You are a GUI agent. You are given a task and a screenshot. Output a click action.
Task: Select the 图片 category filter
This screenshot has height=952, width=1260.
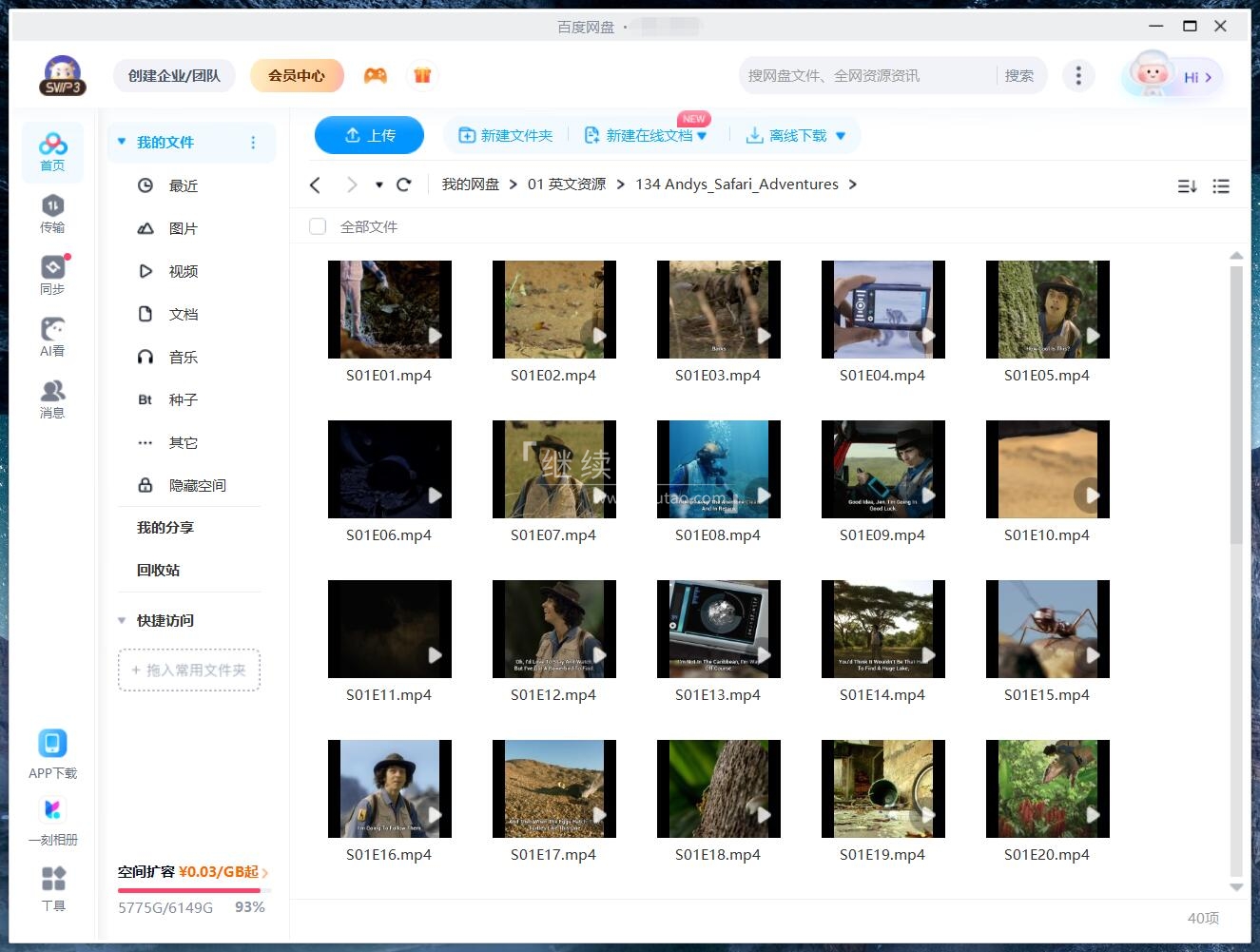pos(184,228)
